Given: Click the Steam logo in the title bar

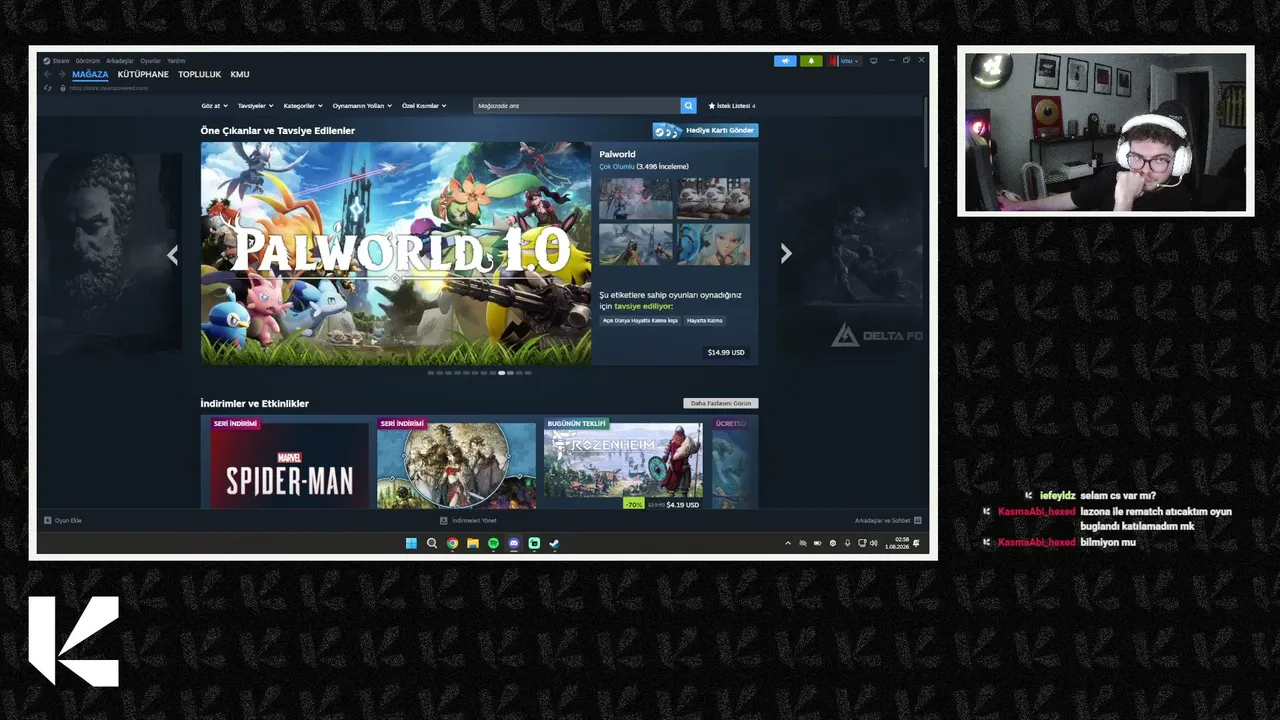Looking at the screenshot, I should coord(46,61).
